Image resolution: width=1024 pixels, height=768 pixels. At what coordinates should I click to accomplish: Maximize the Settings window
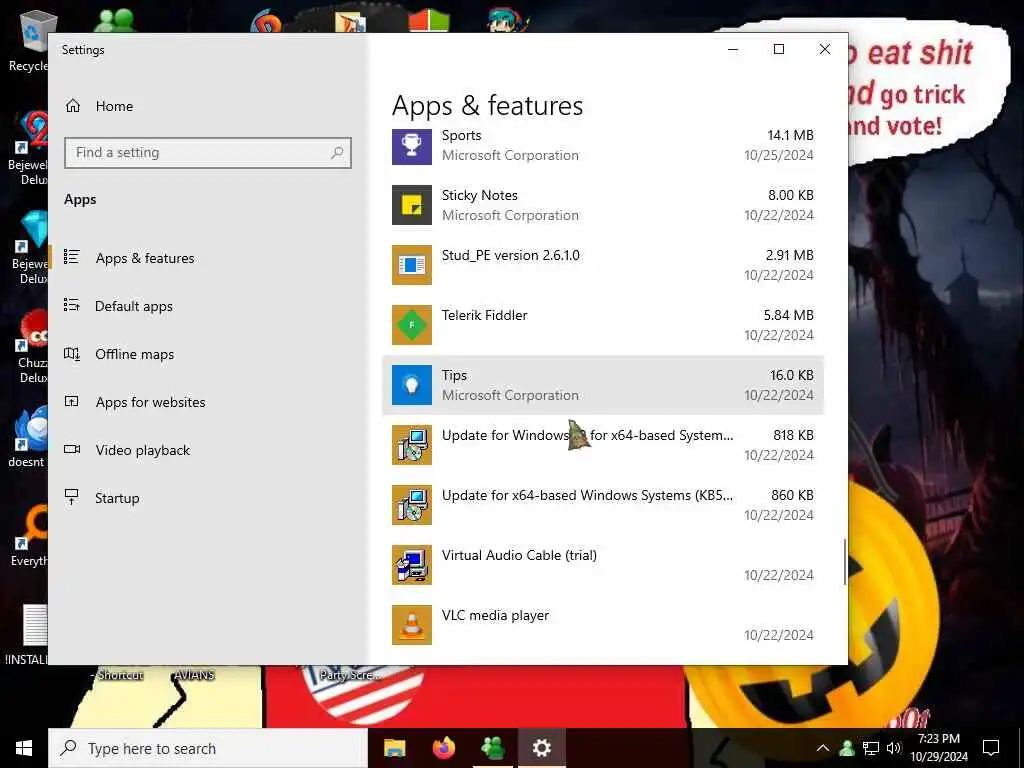(778, 49)
